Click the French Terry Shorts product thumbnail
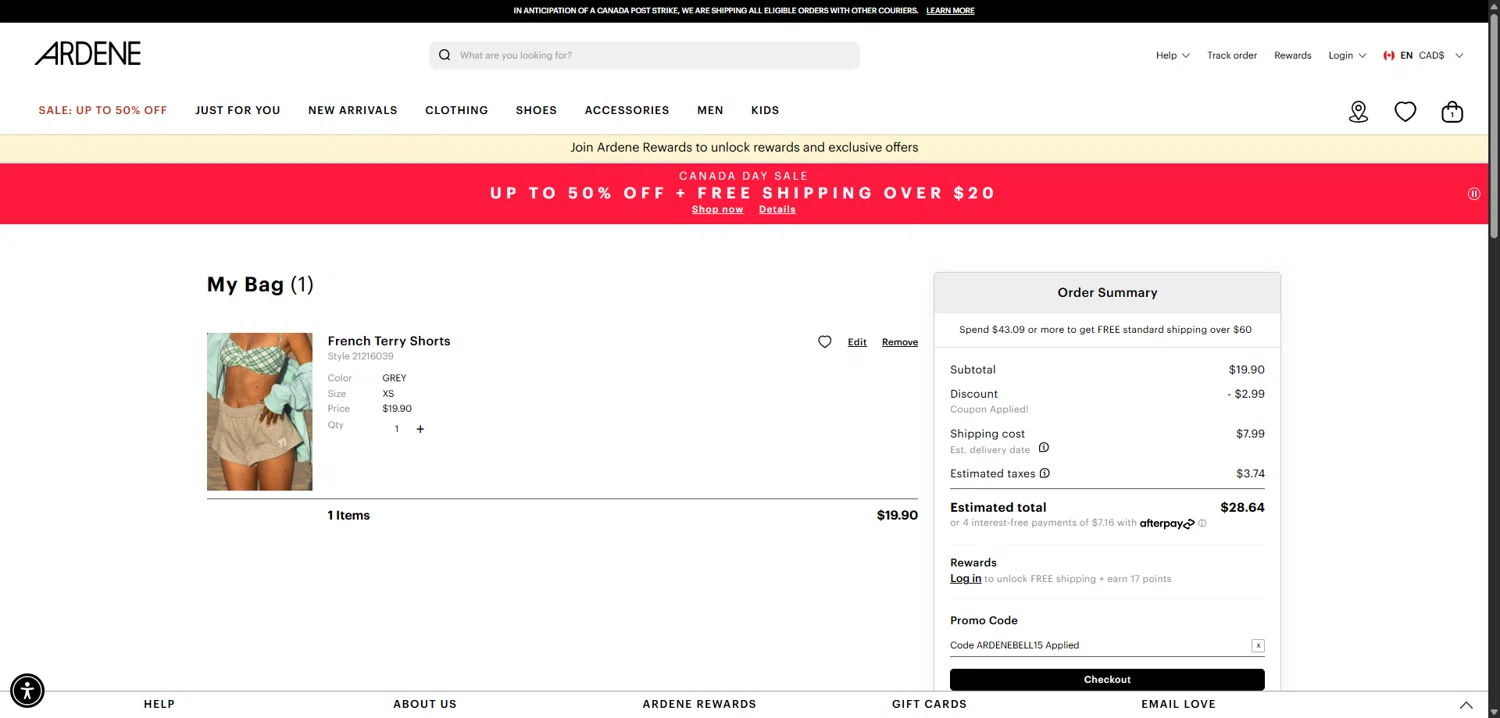 (260, 412)
